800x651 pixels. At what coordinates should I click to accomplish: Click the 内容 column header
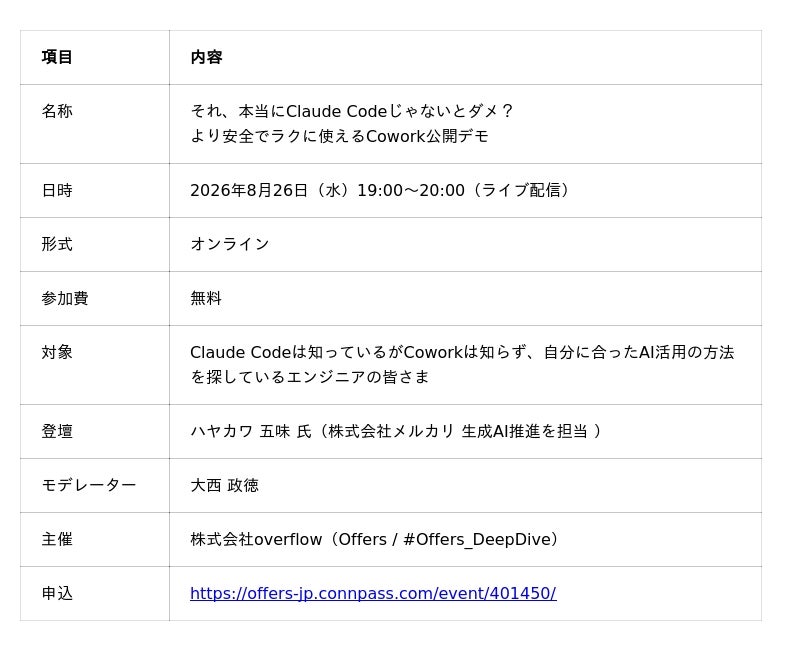tap(206, 57)
